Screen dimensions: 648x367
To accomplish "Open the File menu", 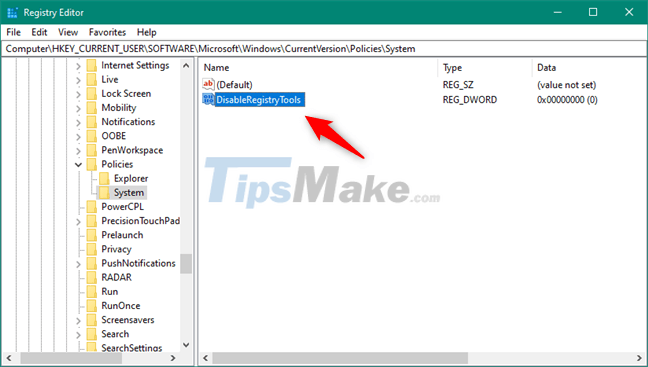I will tap(13, 32).
